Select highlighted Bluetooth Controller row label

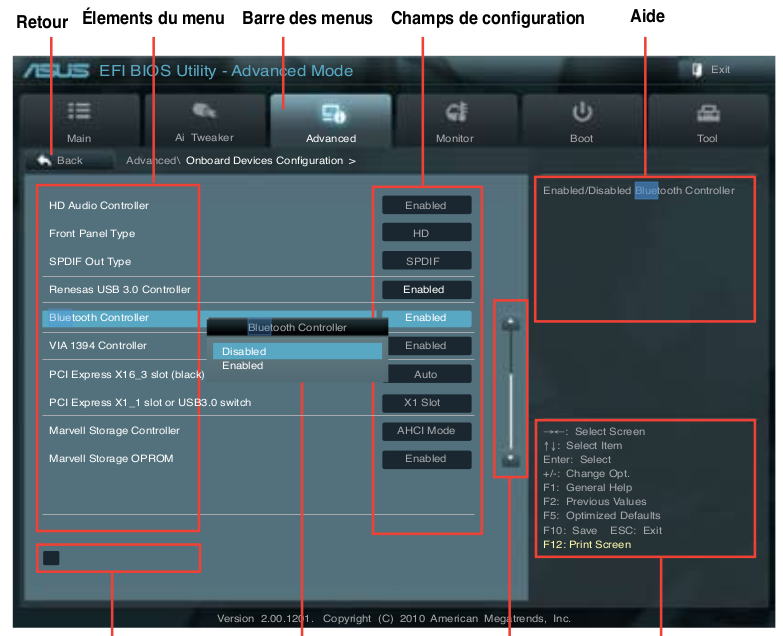pos(99,318)
